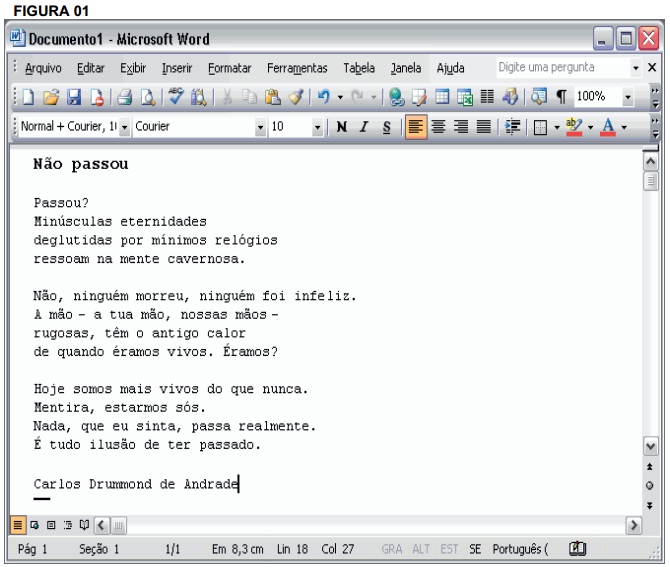Screen dimensions: 670x567
Task: Jump to next page with double down arrows
Action: (649, 505)
